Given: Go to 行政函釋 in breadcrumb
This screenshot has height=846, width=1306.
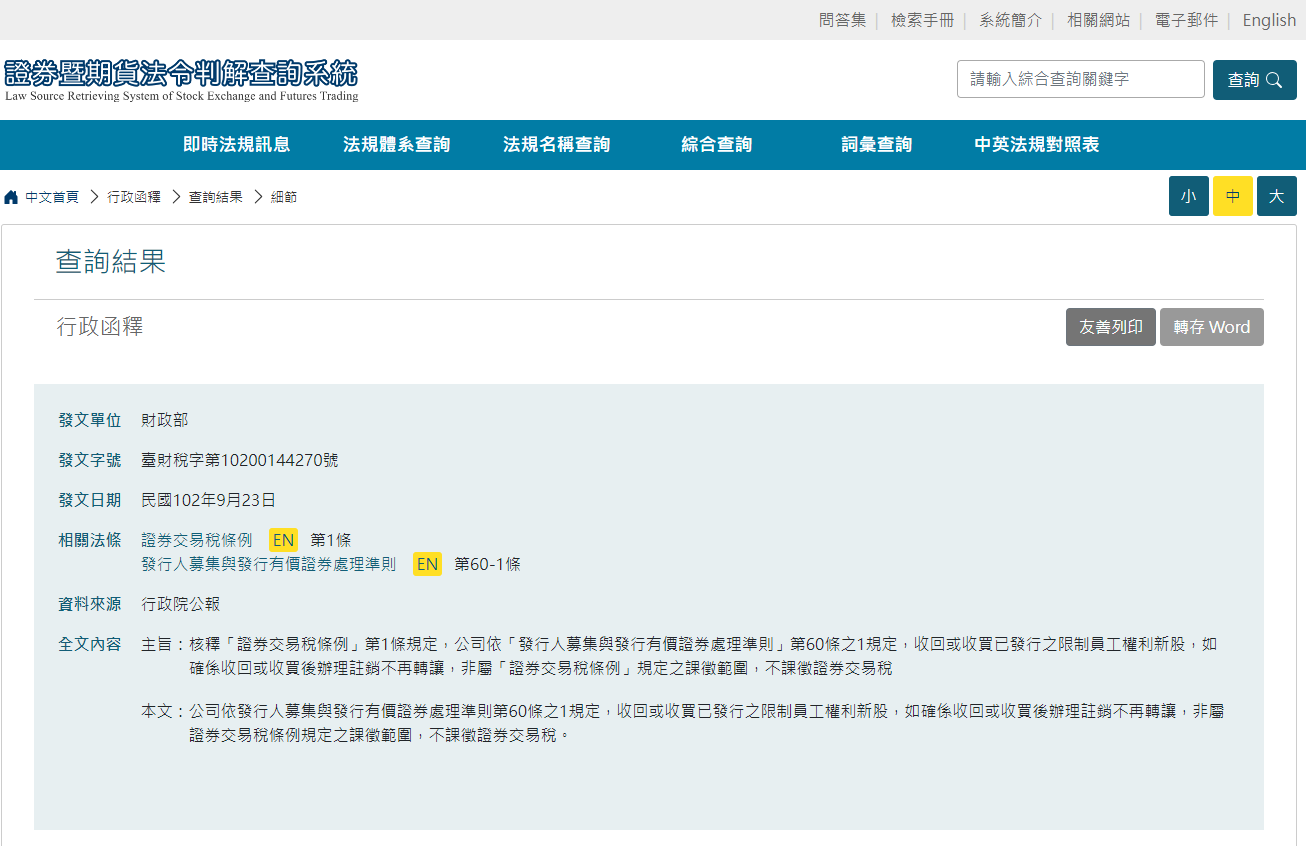Looking at the screenshot, I should (134, 197).
